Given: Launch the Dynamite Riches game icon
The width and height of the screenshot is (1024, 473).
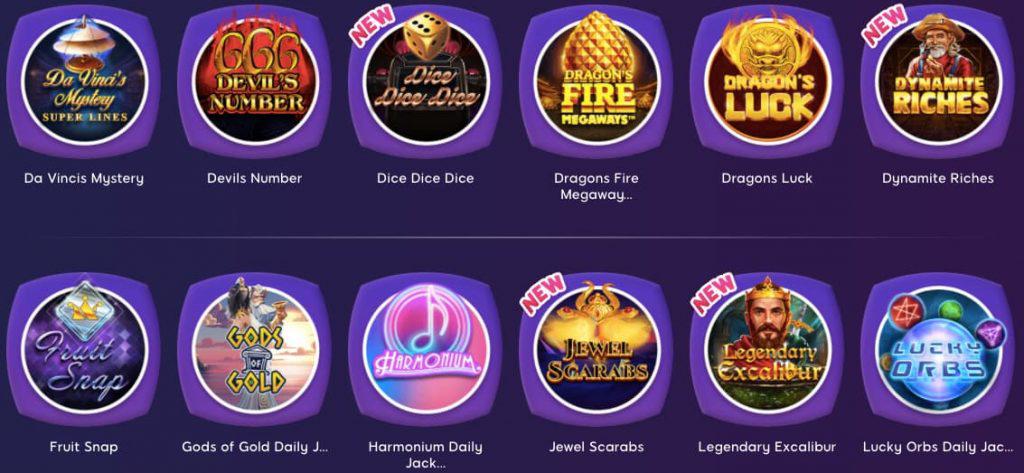Looking at the screenshot, I should point(938,81).
